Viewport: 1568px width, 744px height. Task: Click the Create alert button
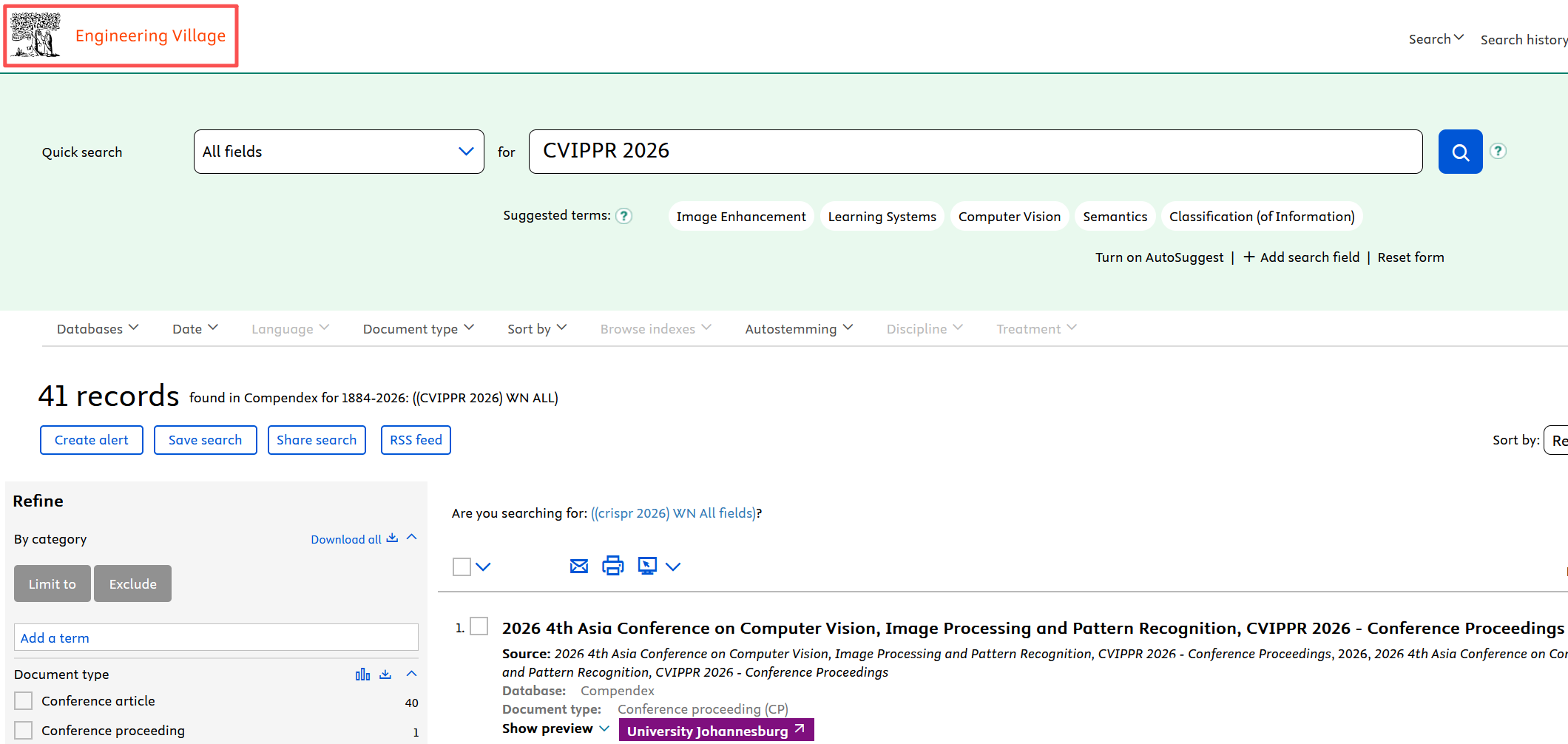point(92,440)
